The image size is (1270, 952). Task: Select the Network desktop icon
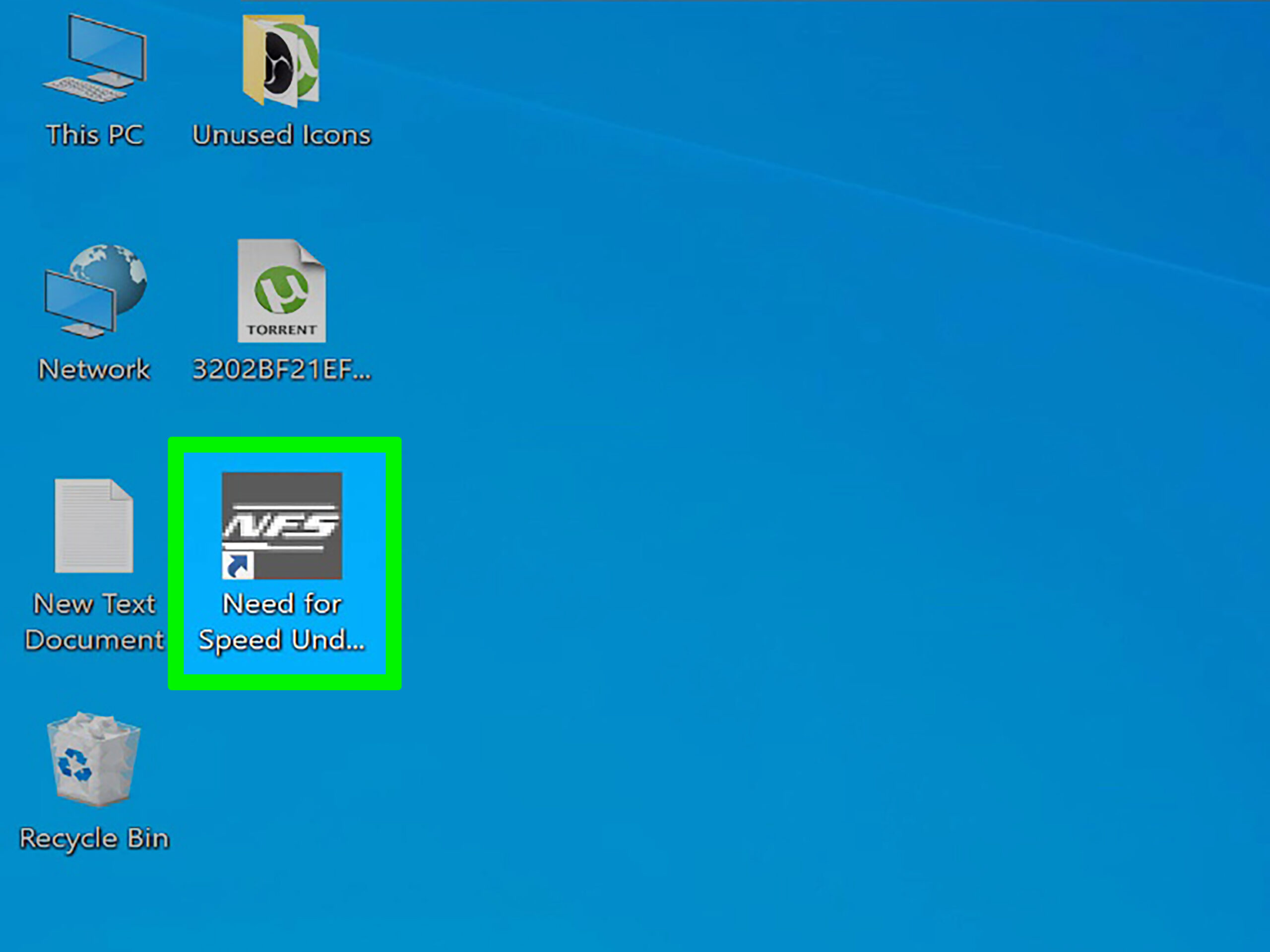pos(95,291)
